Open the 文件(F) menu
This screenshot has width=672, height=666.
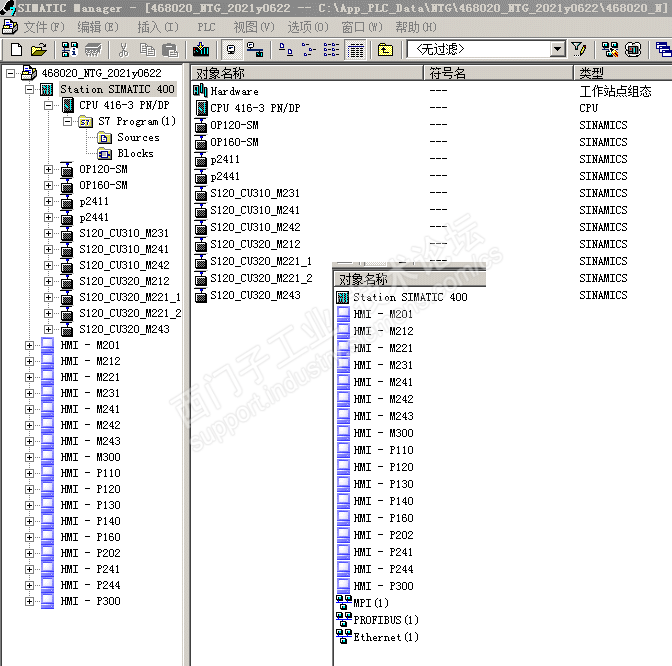(43, 27)
